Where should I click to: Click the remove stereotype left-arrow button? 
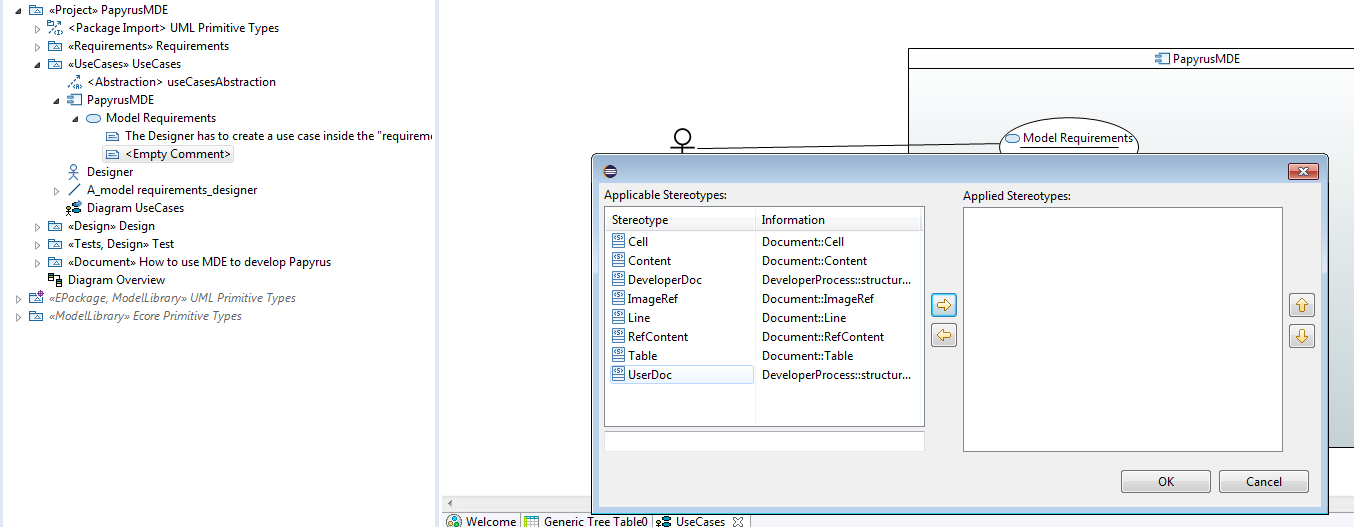pyautogui.click(x=943, y=336)
